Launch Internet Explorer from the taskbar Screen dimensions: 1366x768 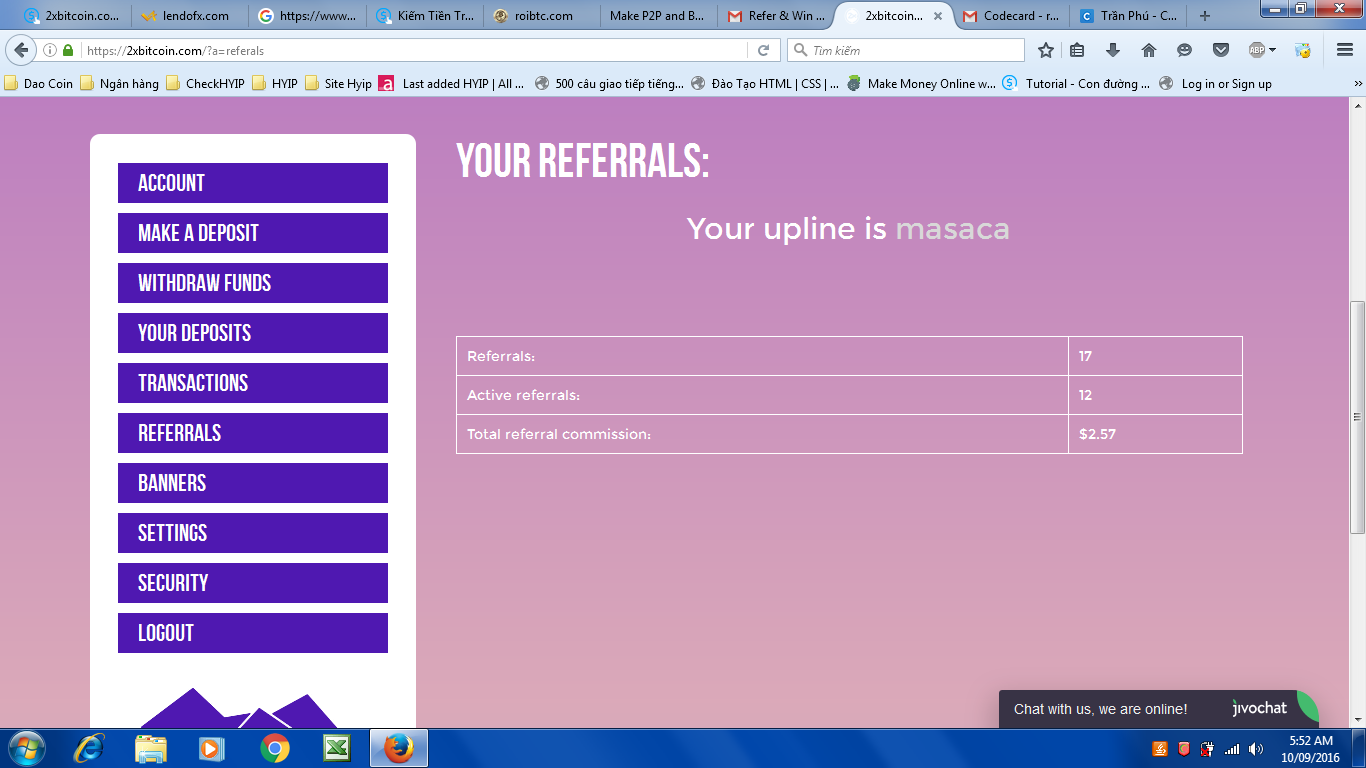pos(89,748)
